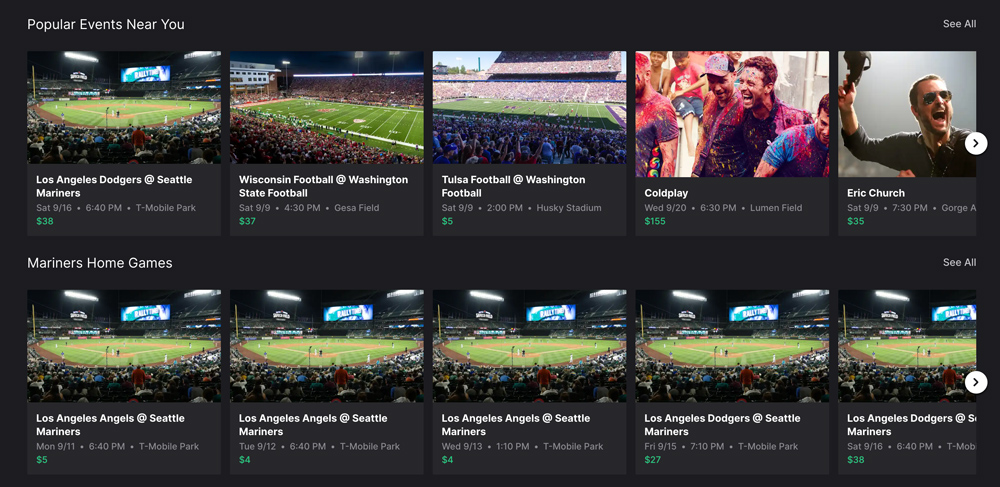Click the $5 Tulsa Football price
1000x487 pixels.
[x=447, y=221]
